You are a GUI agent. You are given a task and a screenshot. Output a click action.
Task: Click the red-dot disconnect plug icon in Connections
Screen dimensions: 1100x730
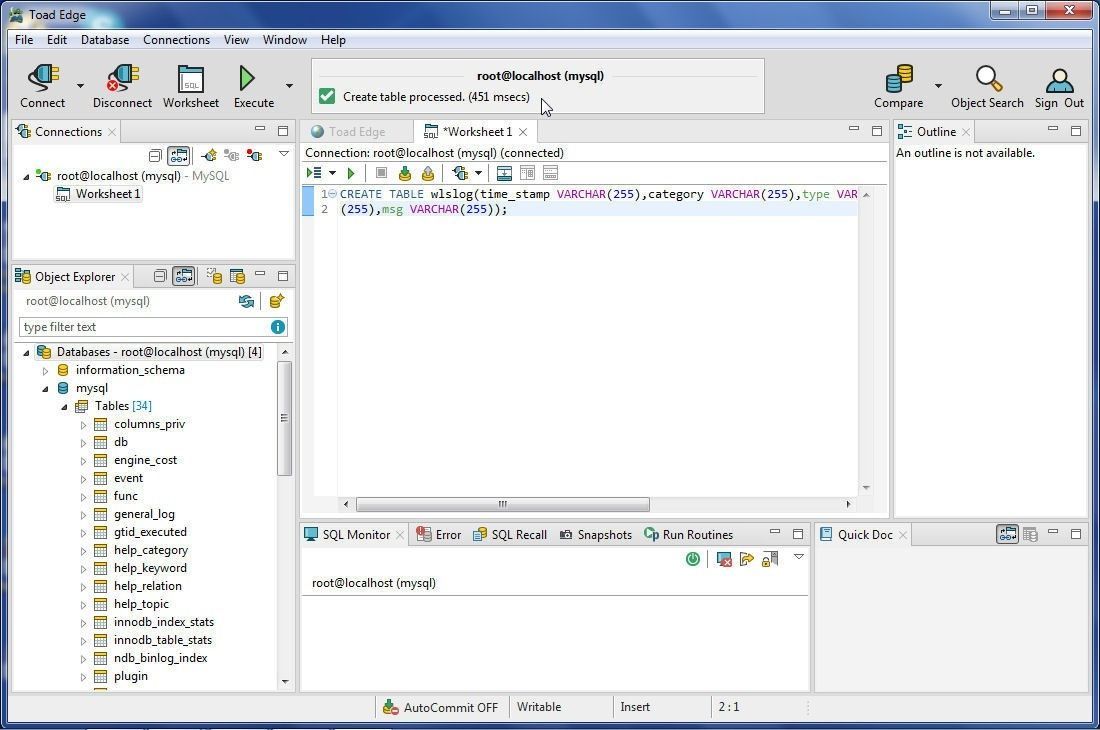click(x=254, y=155)
